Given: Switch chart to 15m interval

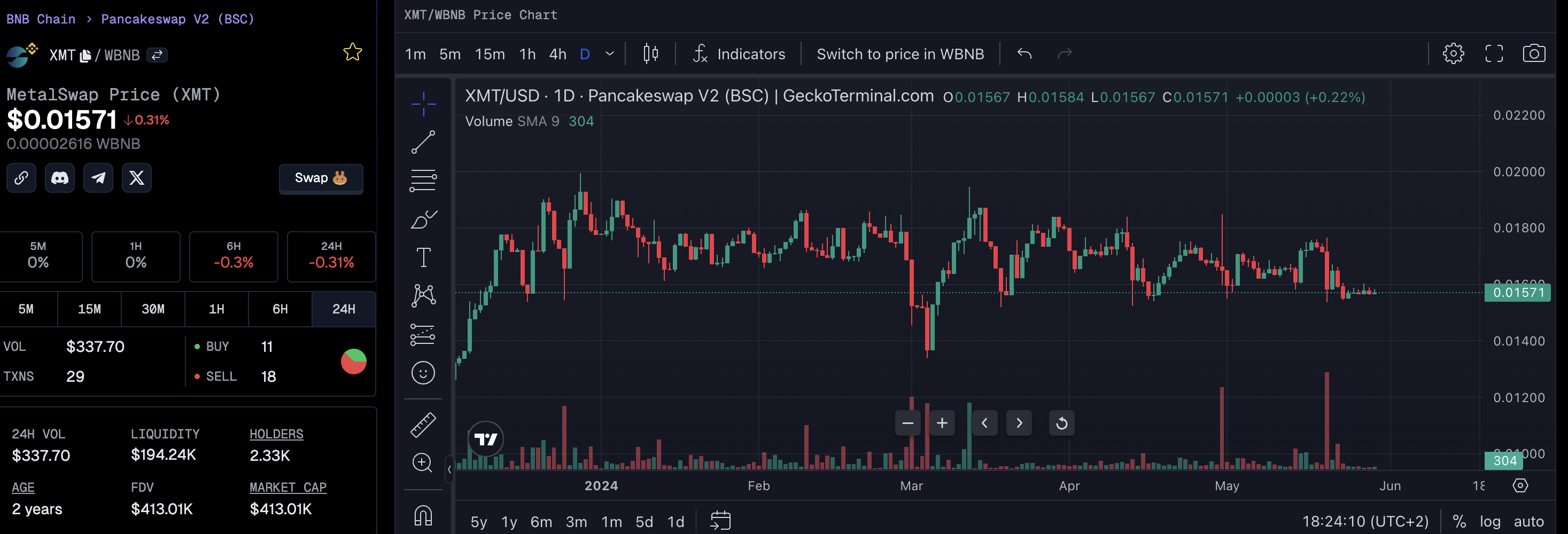Looking at the screenshot, I should point(490,54).
